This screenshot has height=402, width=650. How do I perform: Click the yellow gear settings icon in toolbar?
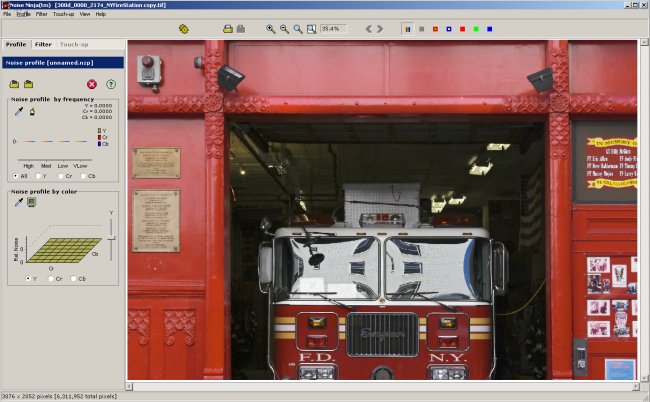(x=184, y=29)
